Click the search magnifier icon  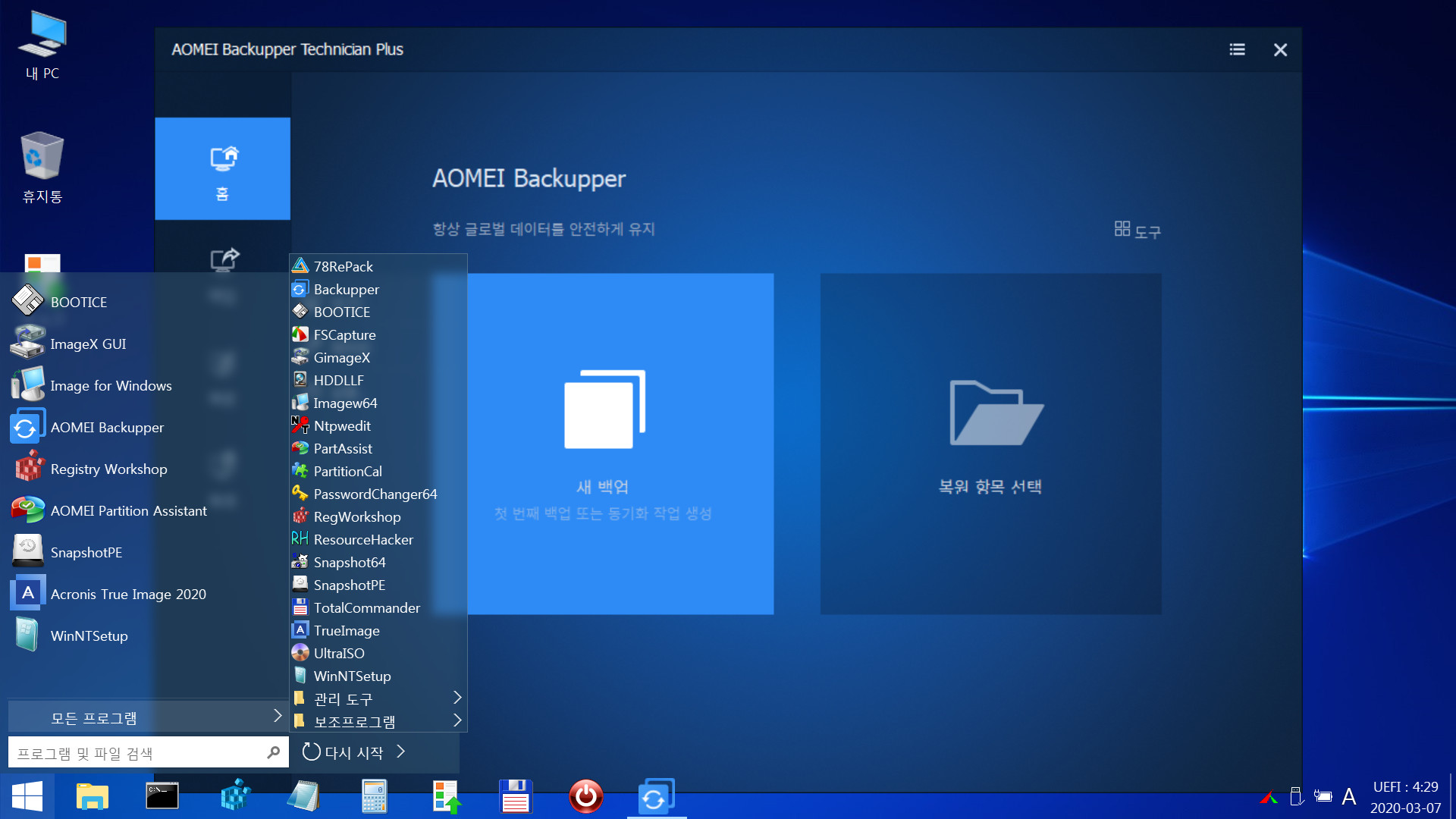click(273, 752)
